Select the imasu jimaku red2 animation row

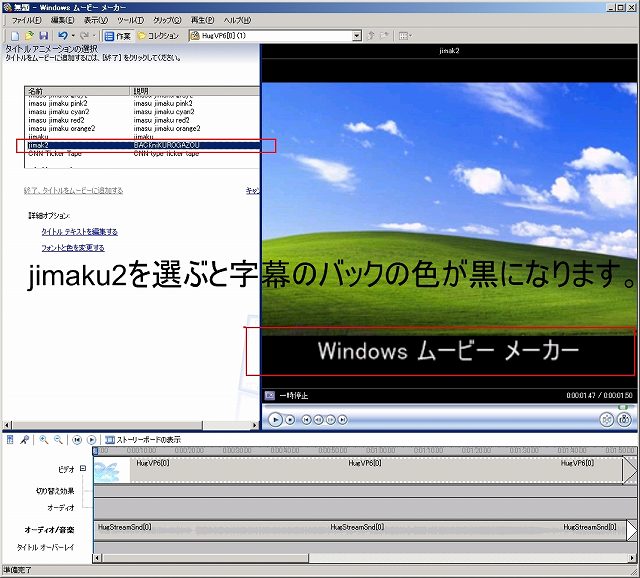coord(142,120)
